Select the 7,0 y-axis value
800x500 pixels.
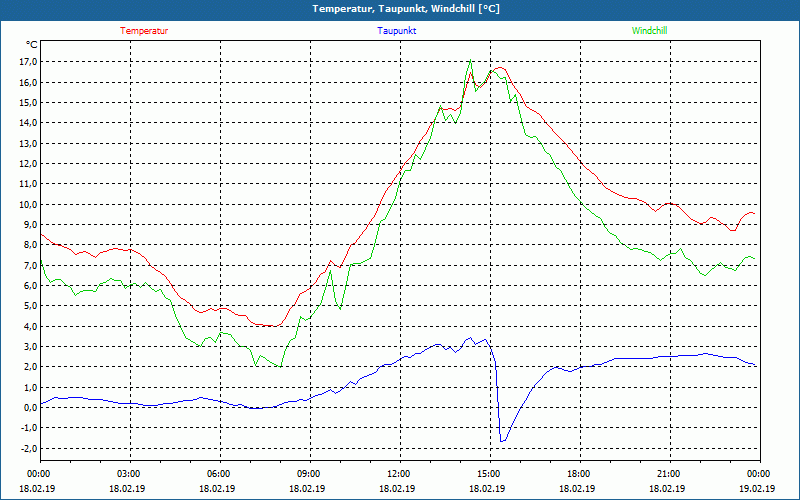30,265
